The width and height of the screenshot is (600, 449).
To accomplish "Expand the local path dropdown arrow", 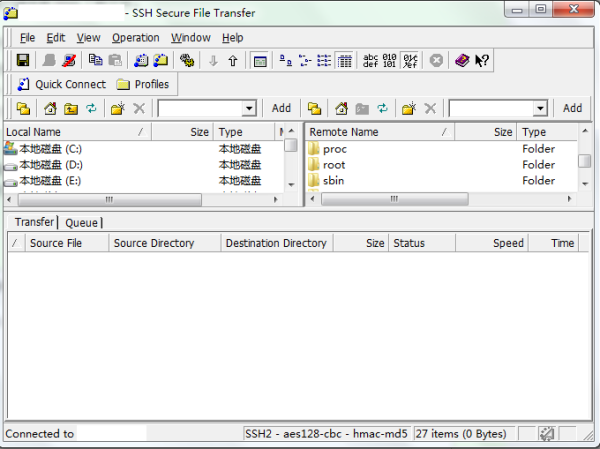I will [x=249, y=108].
